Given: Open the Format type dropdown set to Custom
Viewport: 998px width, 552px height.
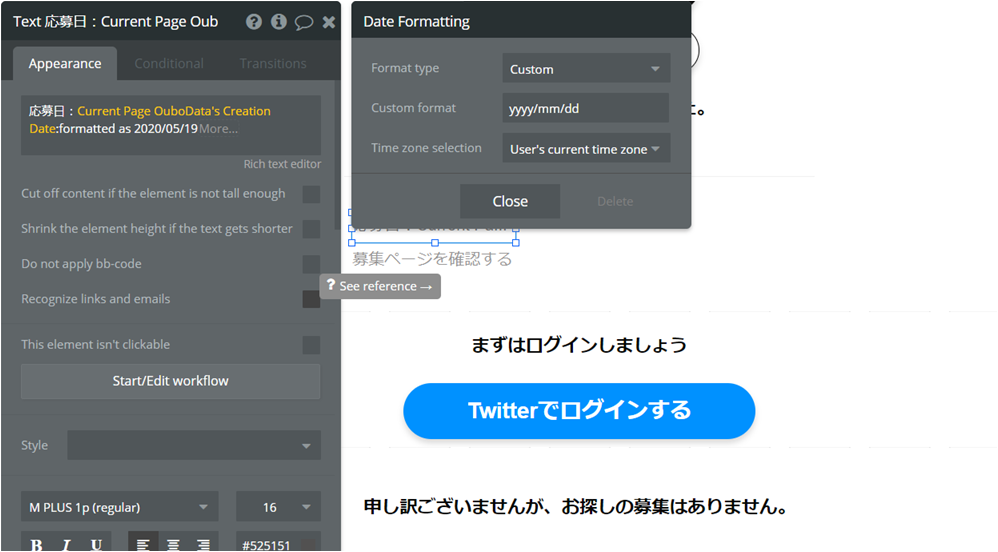Looking at the screenshot, I should tap(586, 69).
